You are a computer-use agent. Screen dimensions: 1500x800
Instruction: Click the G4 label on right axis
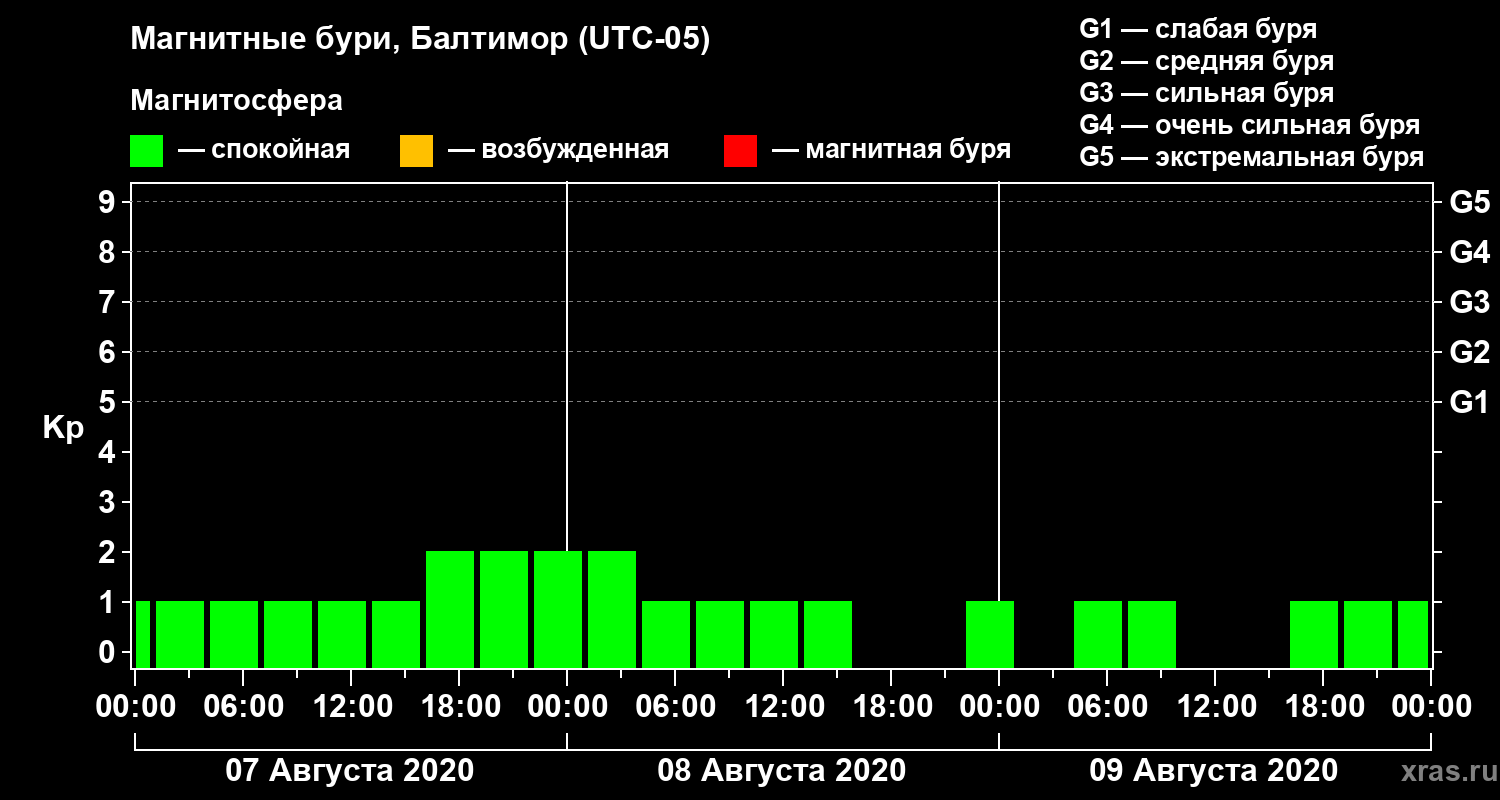point(1469,252)
